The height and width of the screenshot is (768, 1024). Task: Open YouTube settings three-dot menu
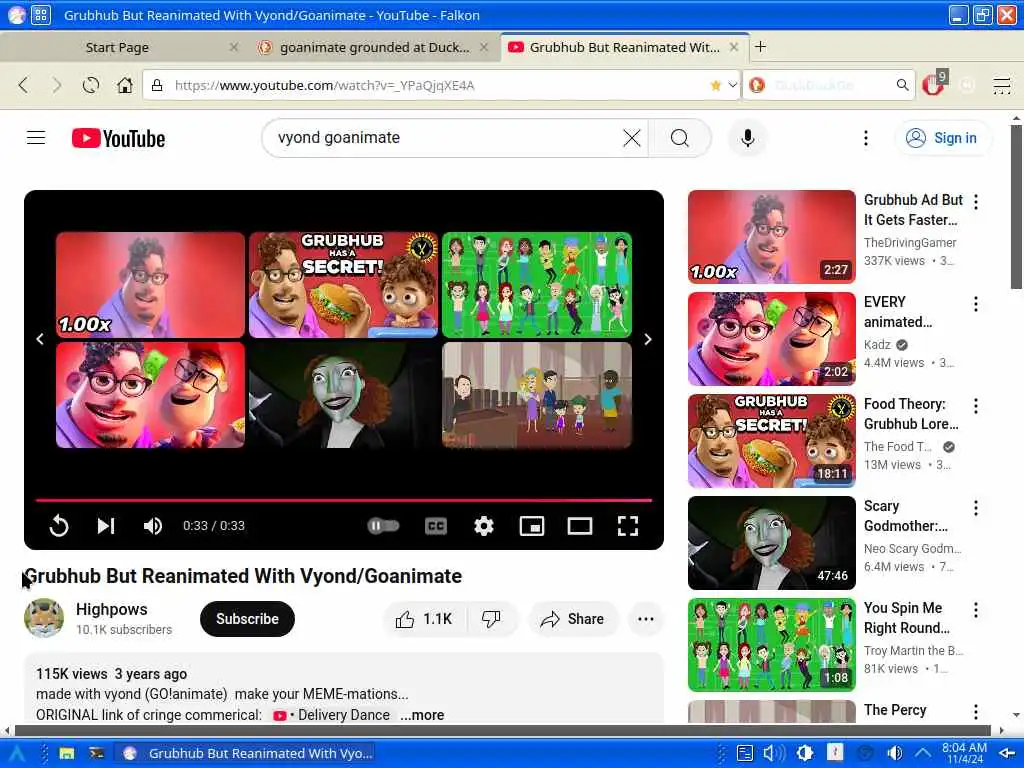click(866, 138)
